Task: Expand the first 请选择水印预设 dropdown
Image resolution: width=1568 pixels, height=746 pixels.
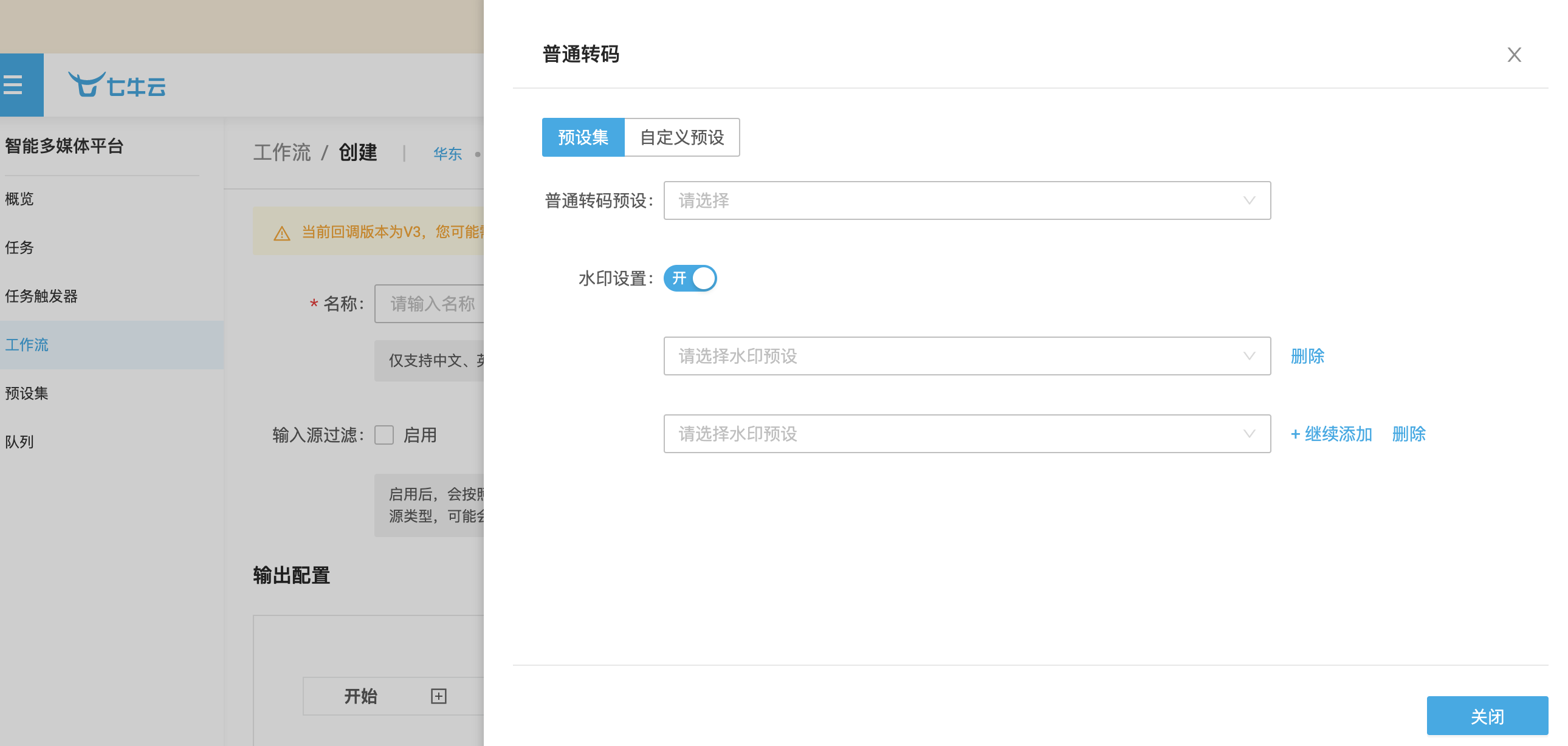Action: [966, 356]
